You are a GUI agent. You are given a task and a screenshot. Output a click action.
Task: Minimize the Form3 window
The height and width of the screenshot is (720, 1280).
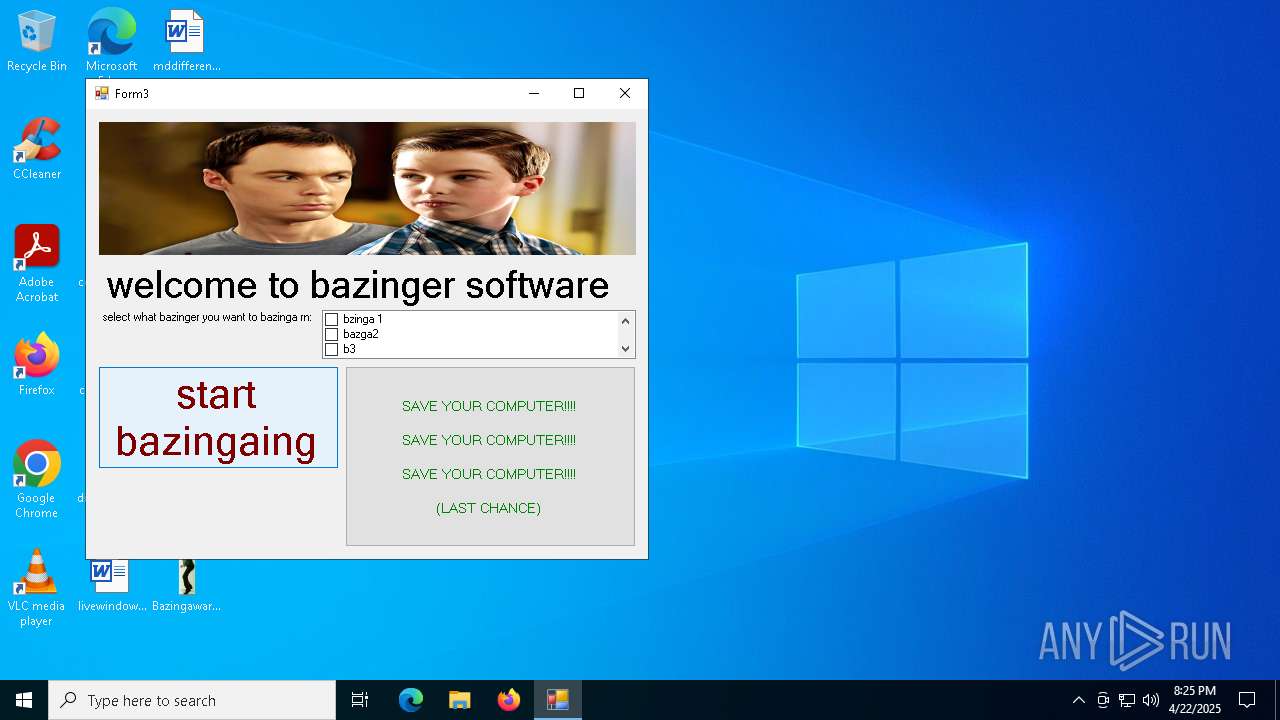(534, 93)
